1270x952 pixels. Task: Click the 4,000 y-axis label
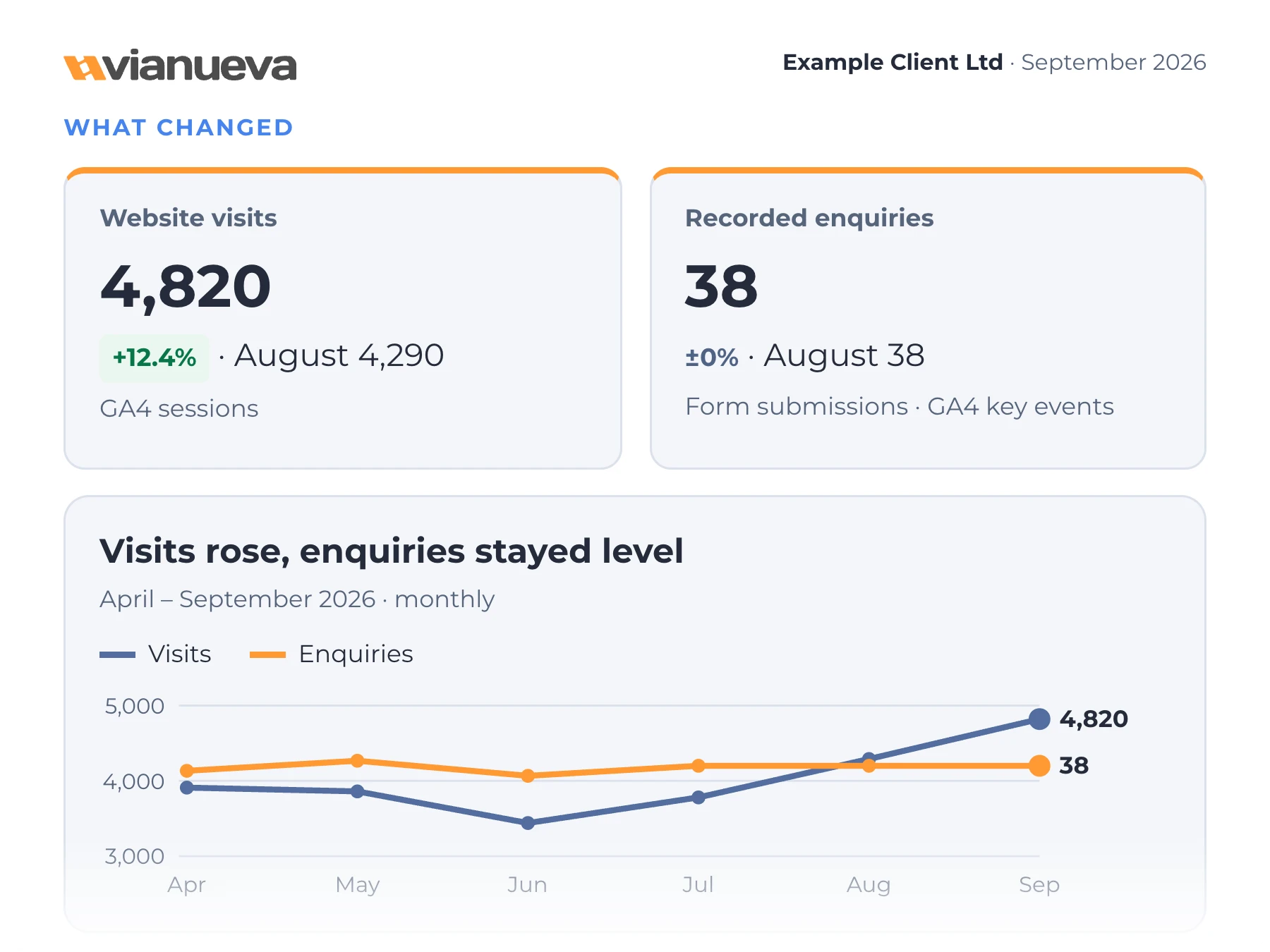[134, 781]
